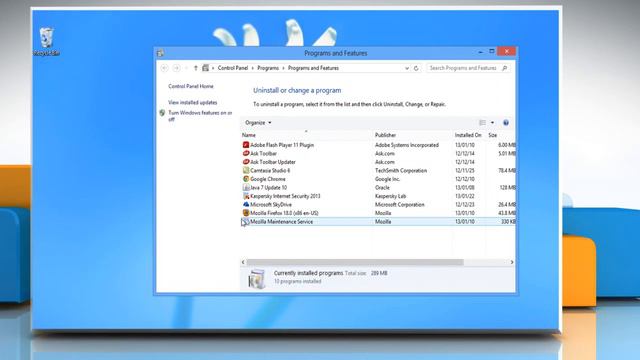Select the Ask Toolbar Updater row

pyautogui.click(x=378, y=162)
